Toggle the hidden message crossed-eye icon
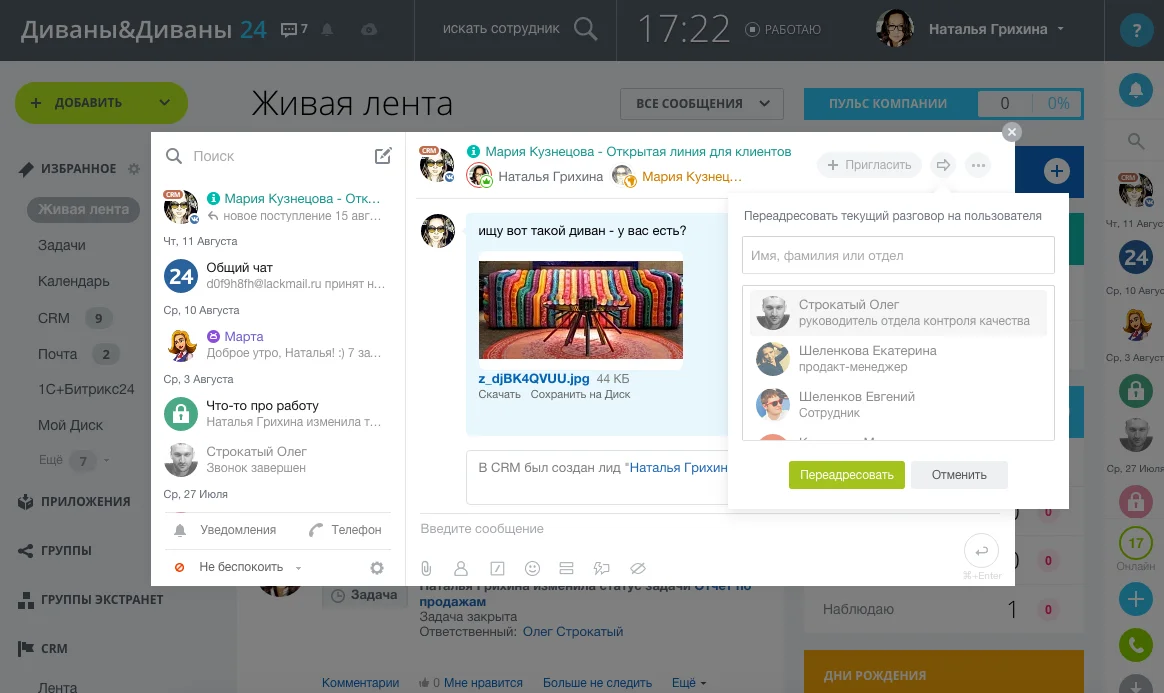 coord(638,568)
